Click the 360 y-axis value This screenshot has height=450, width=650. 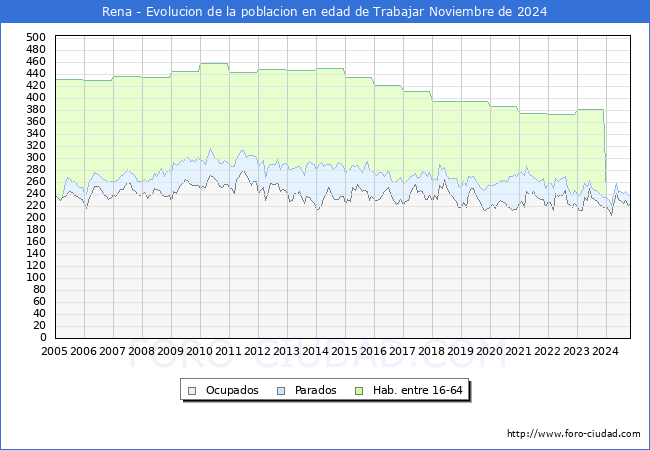coord(36,122)
